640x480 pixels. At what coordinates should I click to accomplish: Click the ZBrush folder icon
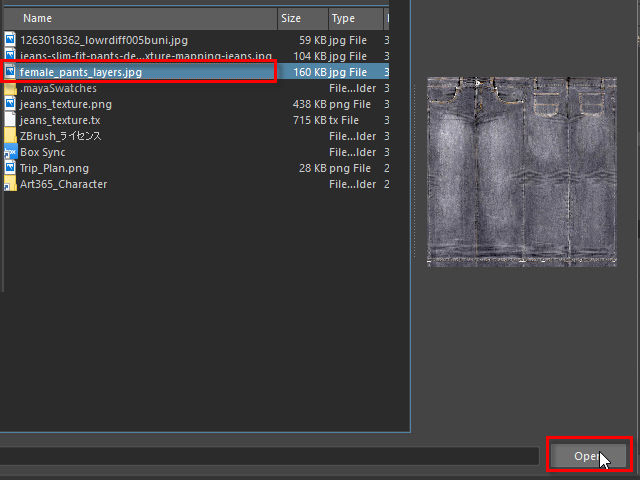pyautogui.click(x=10, y=136)
